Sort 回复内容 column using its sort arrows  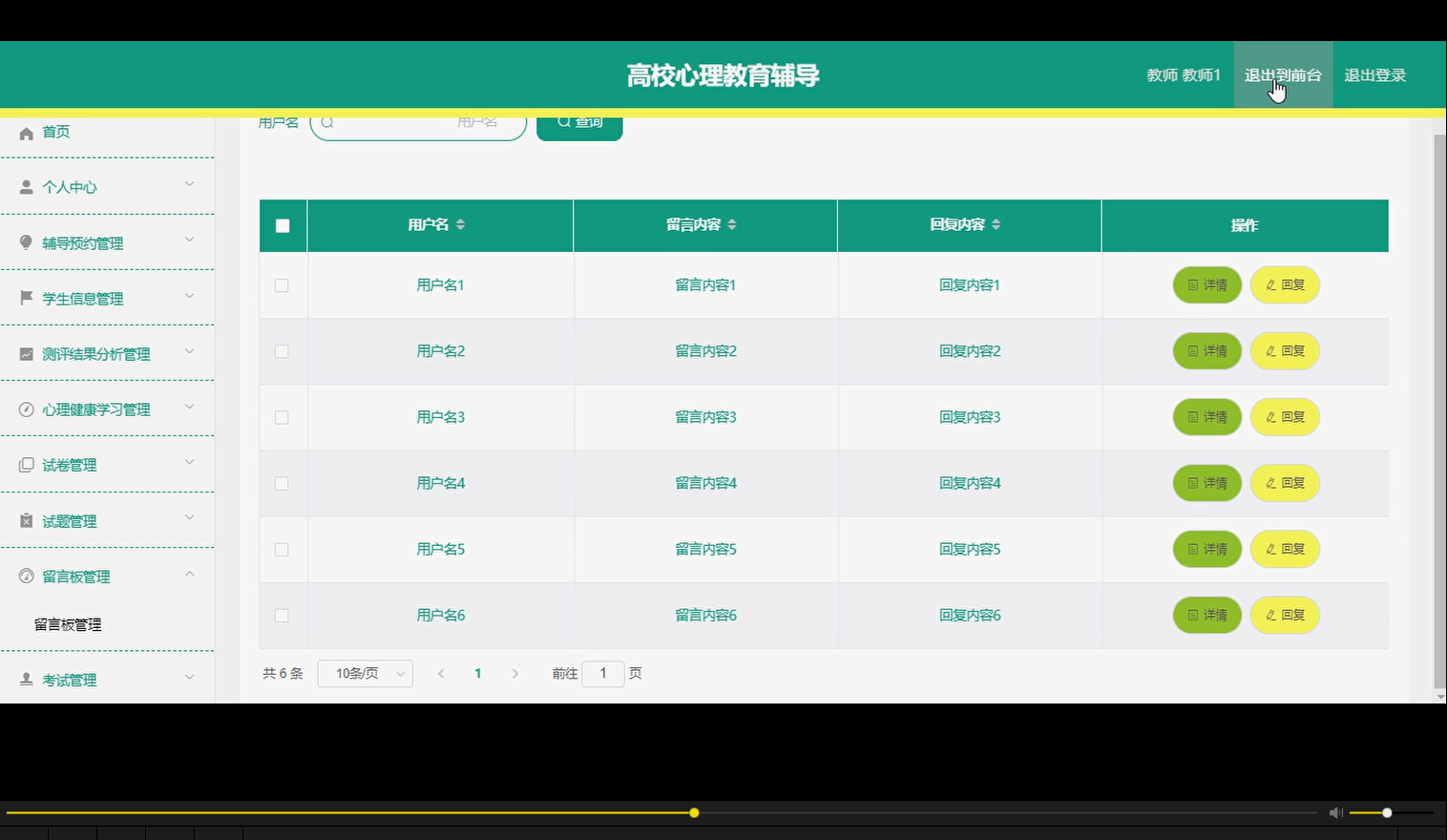click(x=996, y=224)
